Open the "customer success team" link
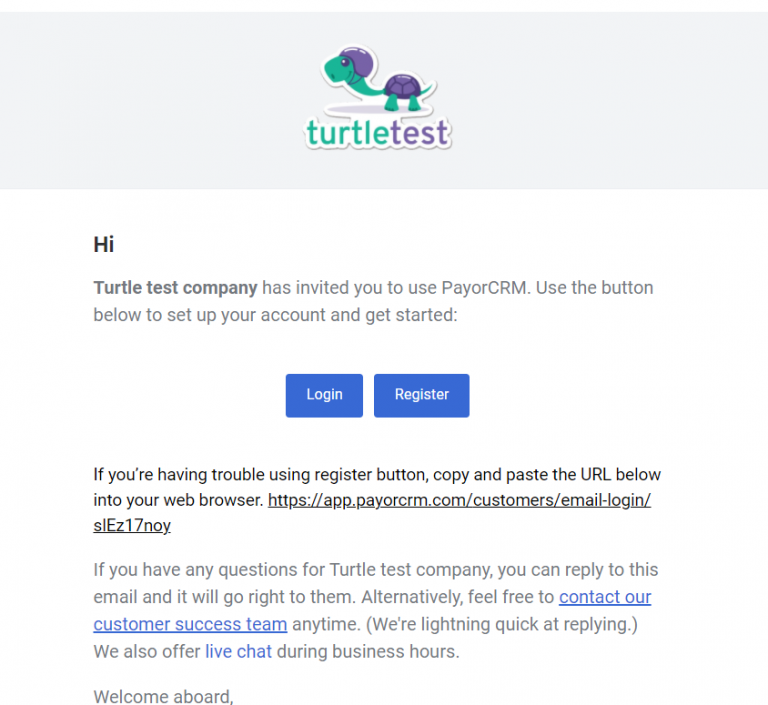Viewport: 768px width, 705px height. 190,624
